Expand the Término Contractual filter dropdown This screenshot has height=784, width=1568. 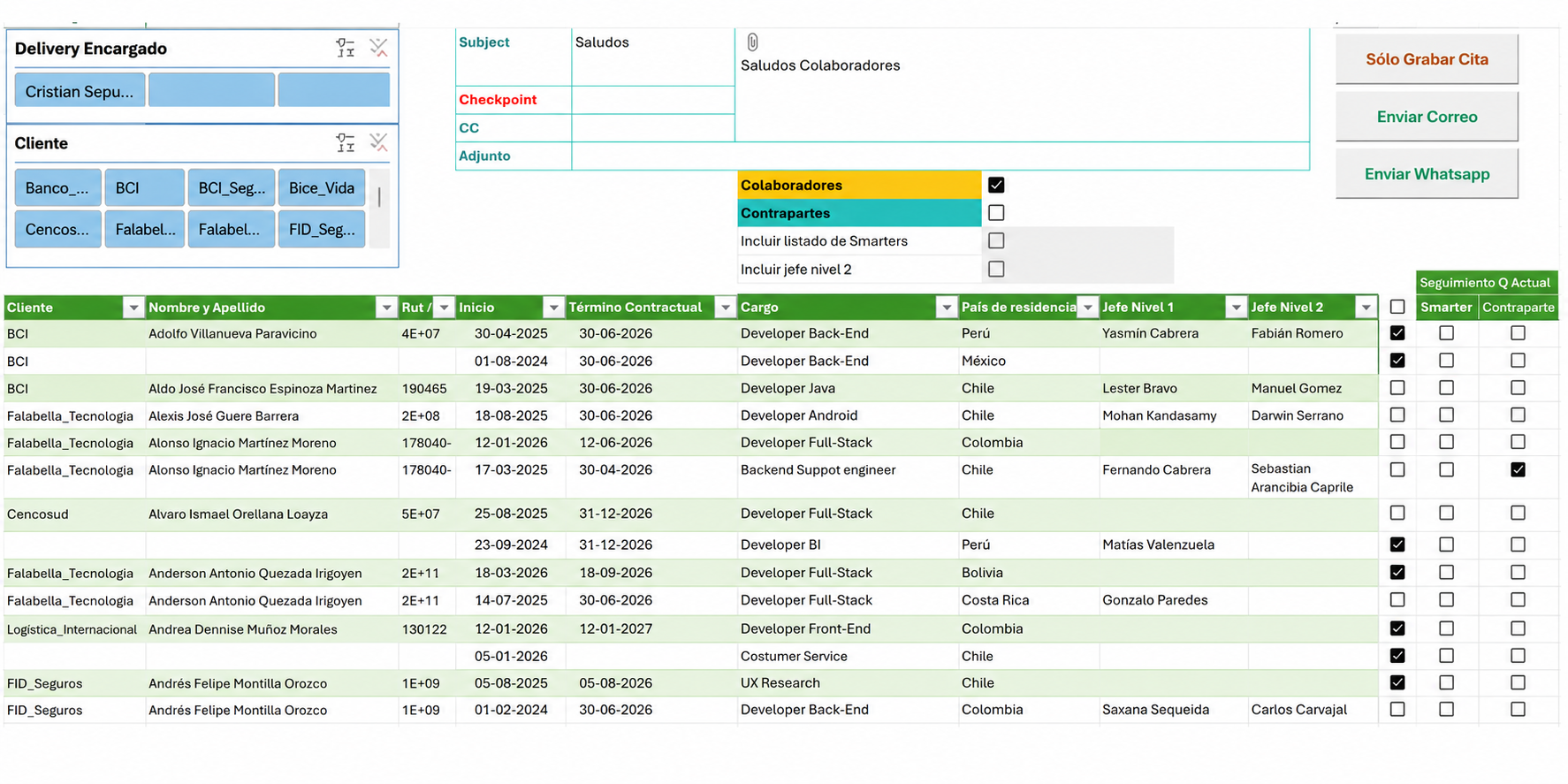(x=726, y=308)
